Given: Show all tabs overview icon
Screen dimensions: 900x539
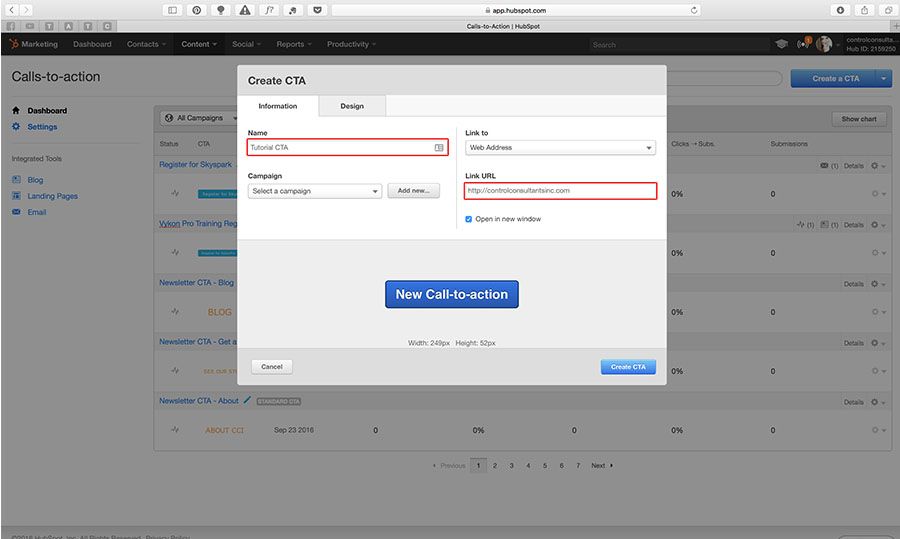Looking at the screenshot, I should [x=888, y=10].
